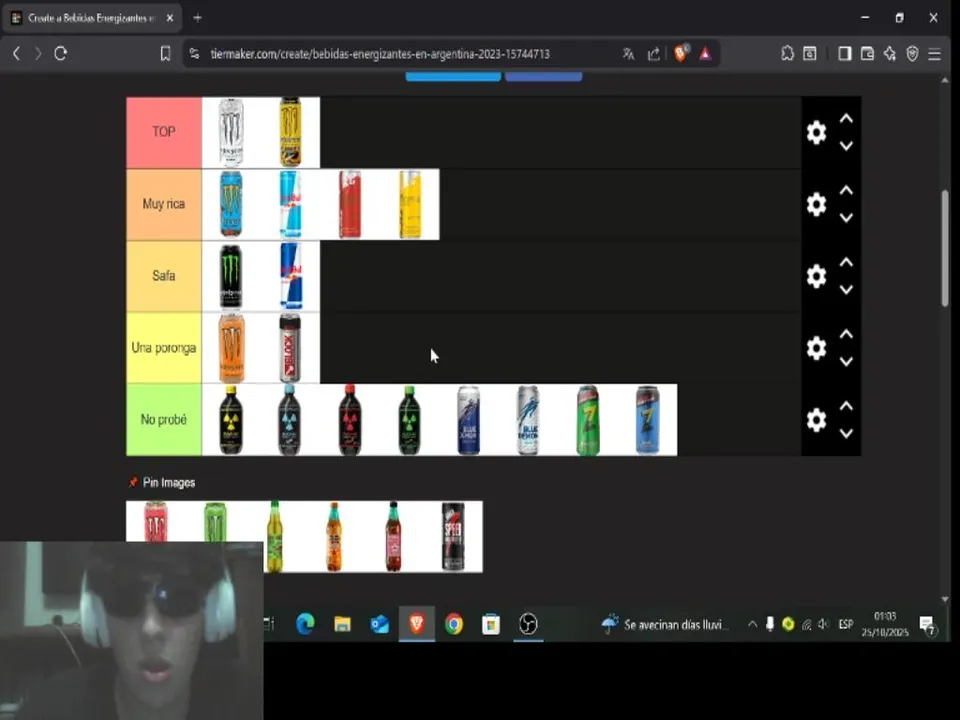Screen dimensions: 960x720
Task: Close the Create a Bebidas Energizantes tab
Action: coord(170,18)
